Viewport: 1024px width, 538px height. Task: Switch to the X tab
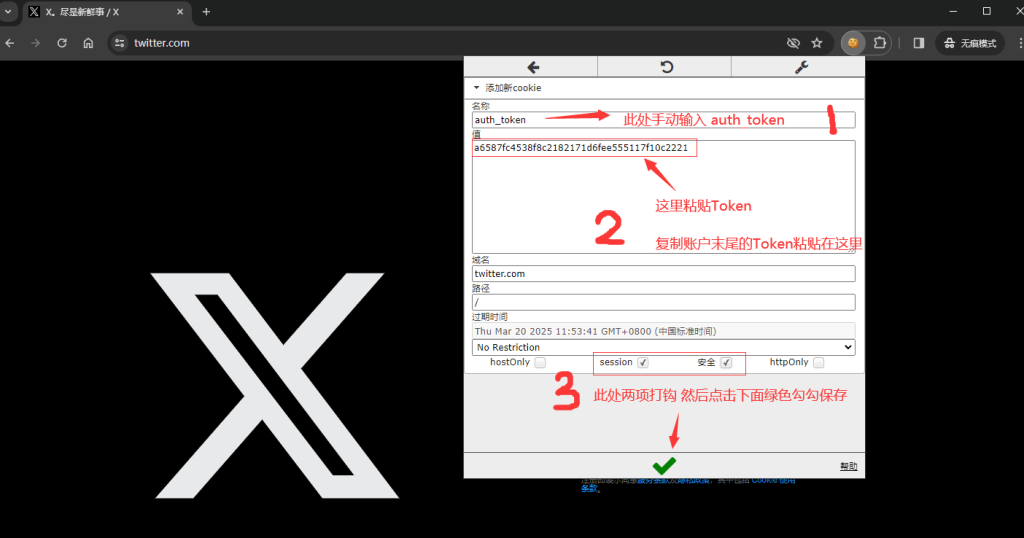tap(106, 12)
